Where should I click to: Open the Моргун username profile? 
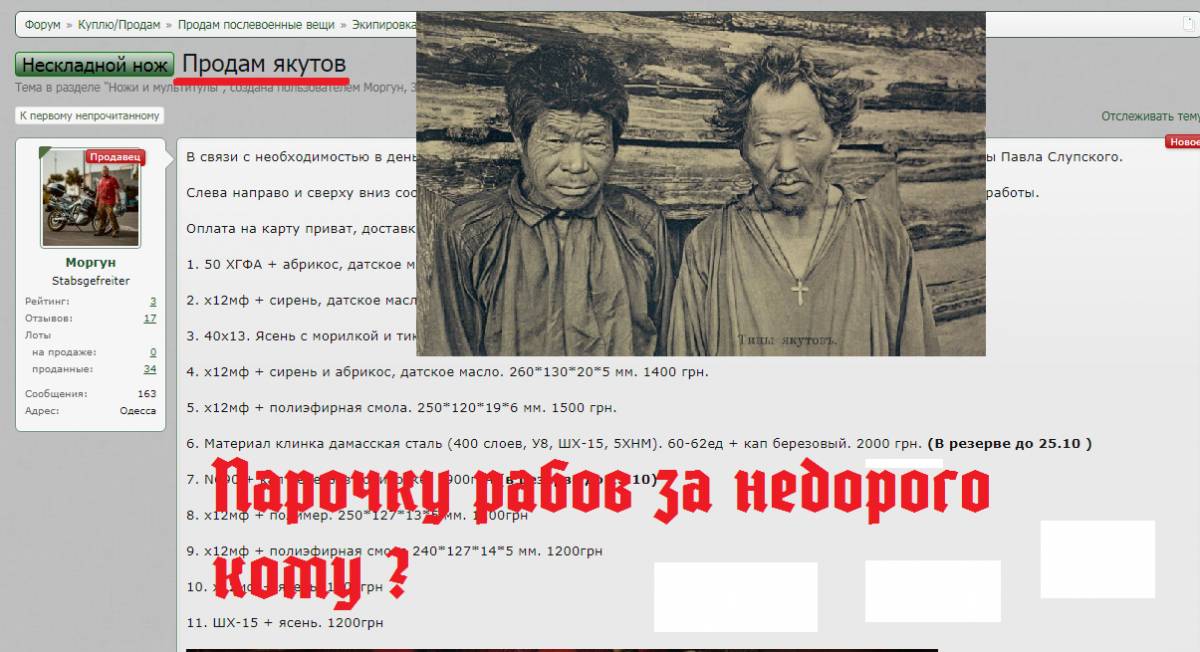click(91, 263)
